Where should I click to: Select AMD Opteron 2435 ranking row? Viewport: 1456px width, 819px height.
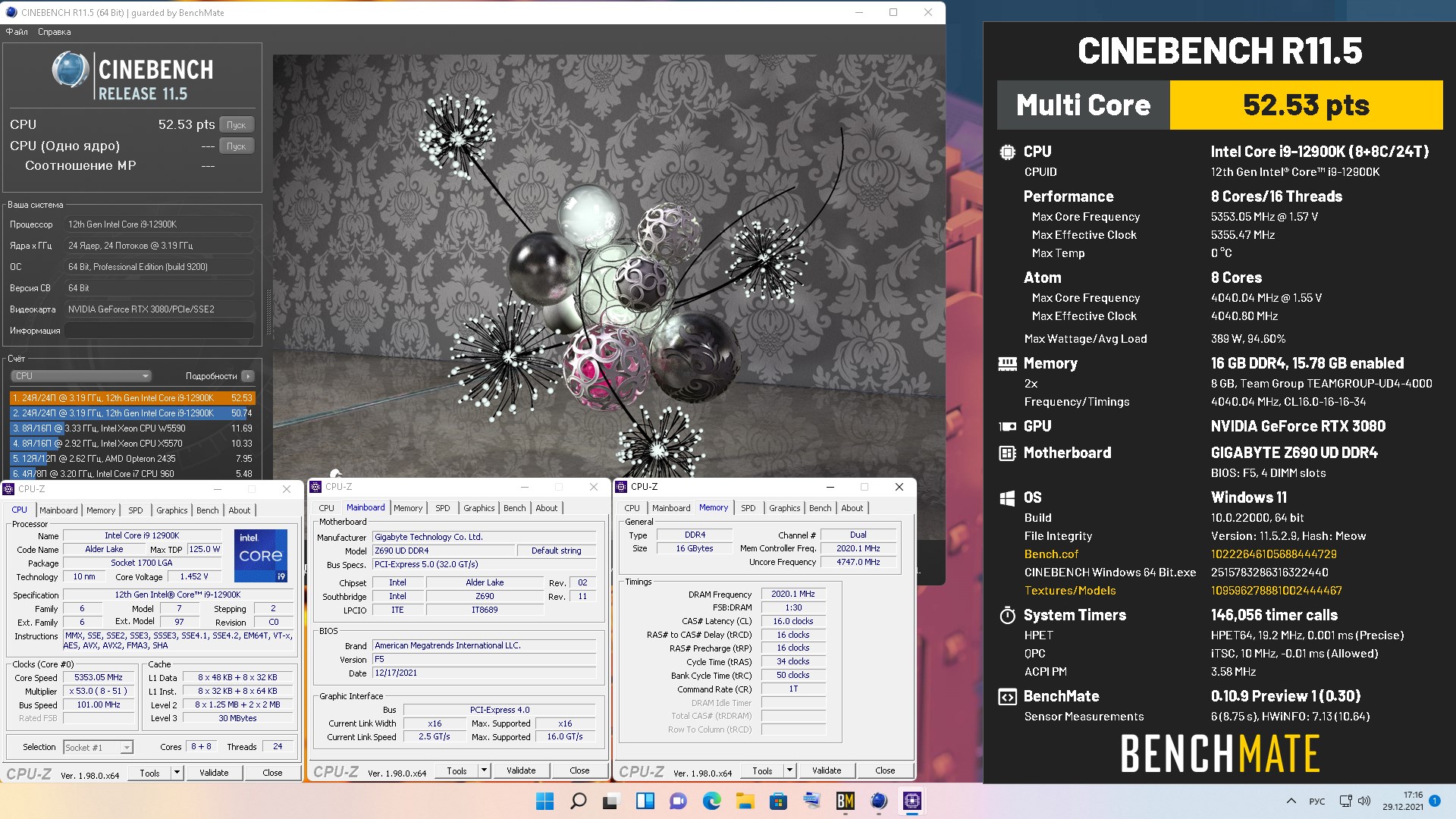(133, 458)
